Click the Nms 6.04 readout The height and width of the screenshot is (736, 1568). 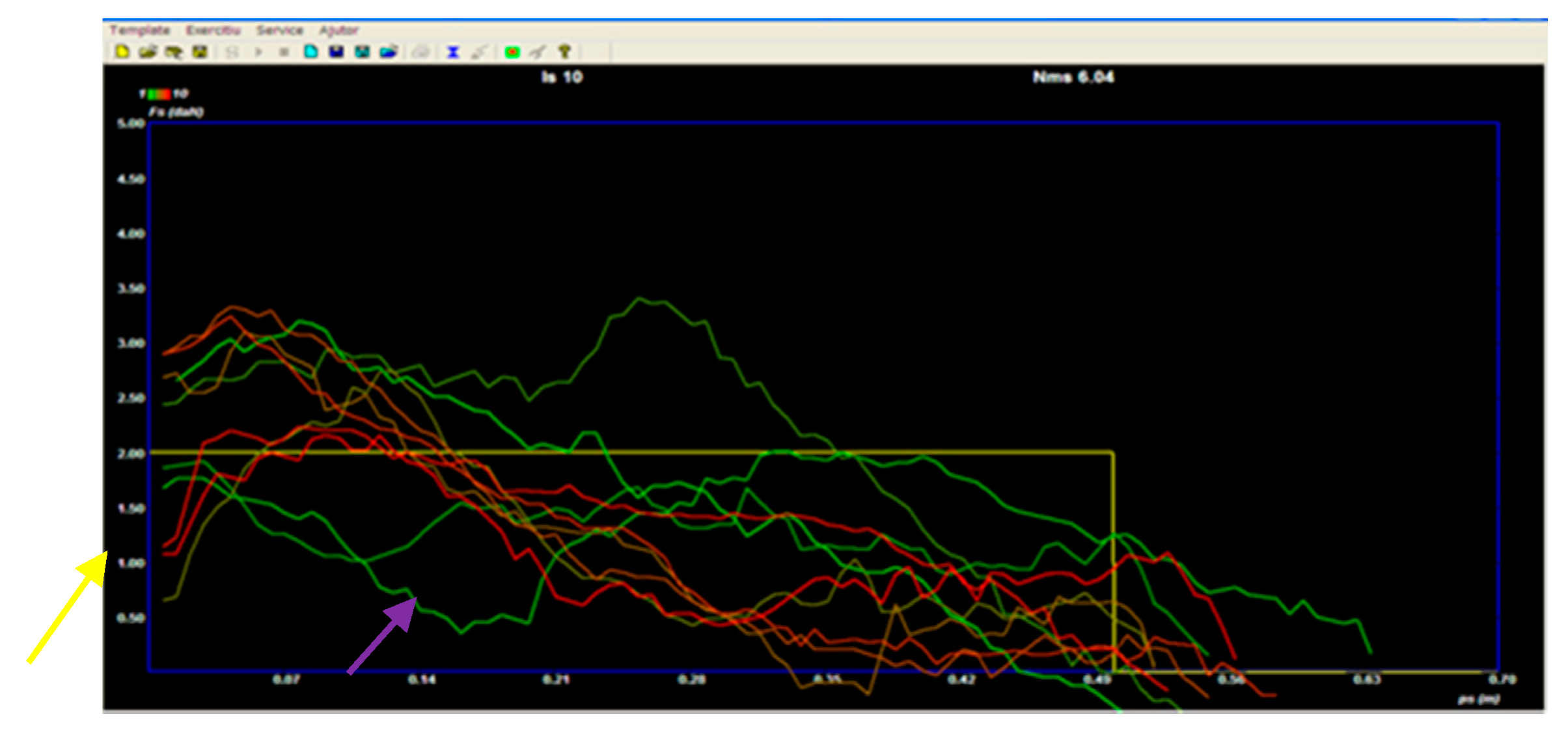(x=1073, y=77)
